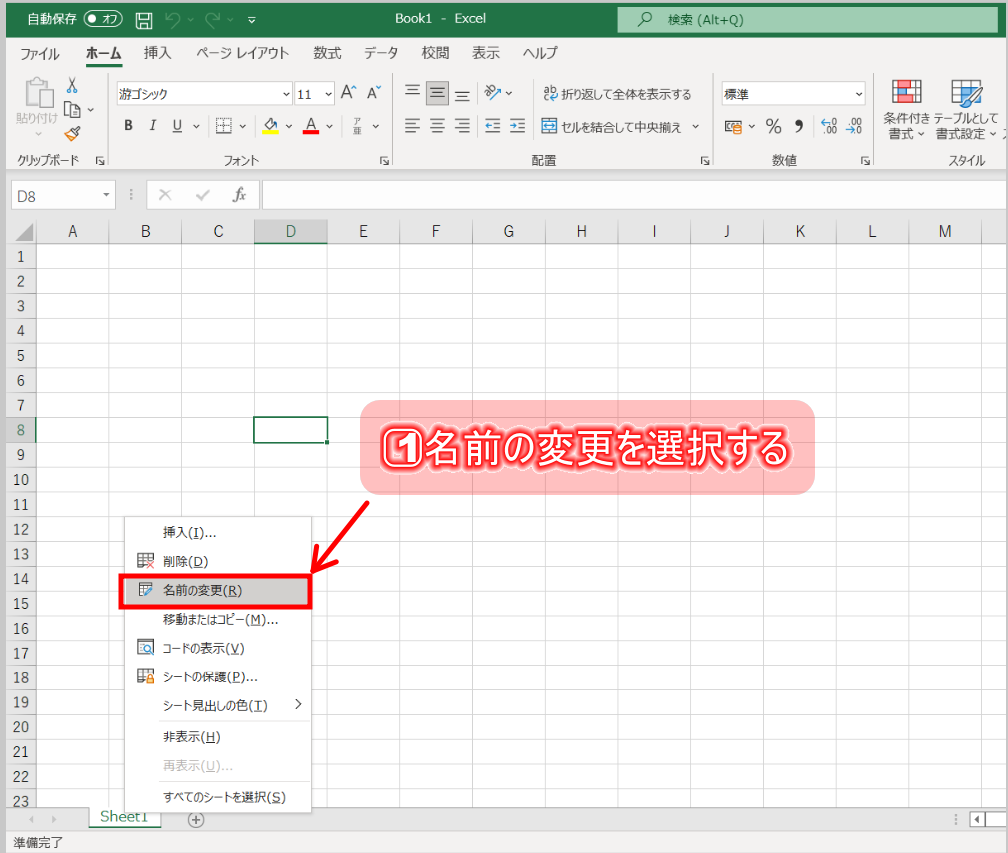Open the conditional formatting button

tap(906, 109)
